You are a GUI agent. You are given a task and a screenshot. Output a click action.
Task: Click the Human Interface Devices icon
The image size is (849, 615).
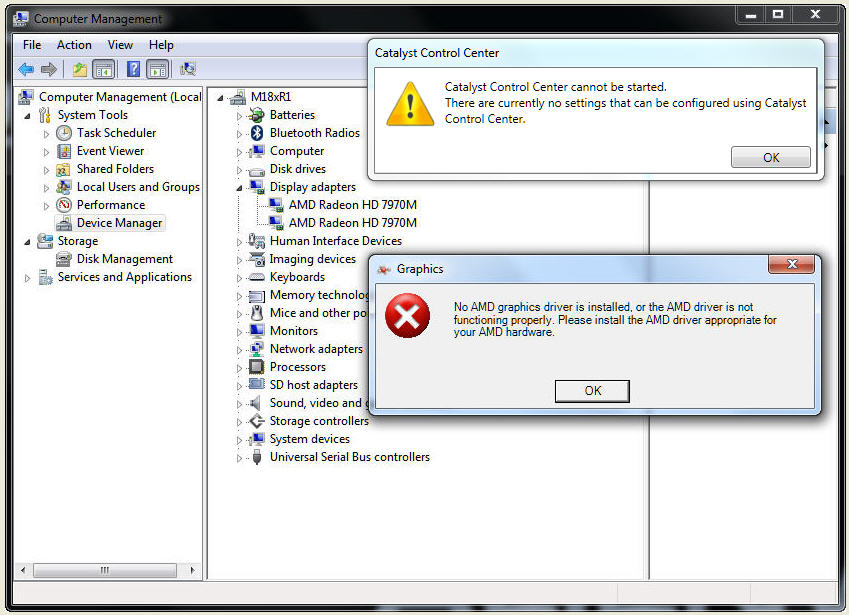tap(256, 241)
